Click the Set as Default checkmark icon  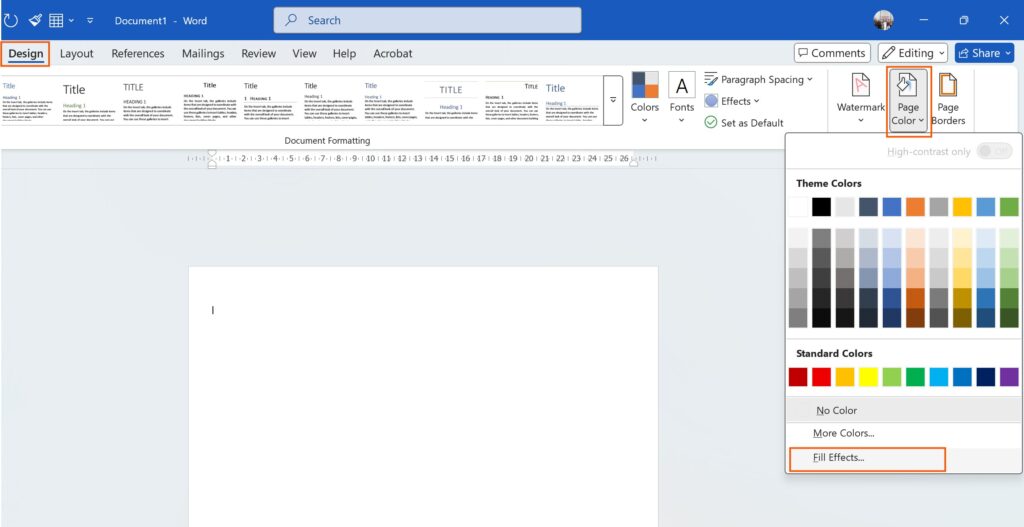tap(711, 123)
